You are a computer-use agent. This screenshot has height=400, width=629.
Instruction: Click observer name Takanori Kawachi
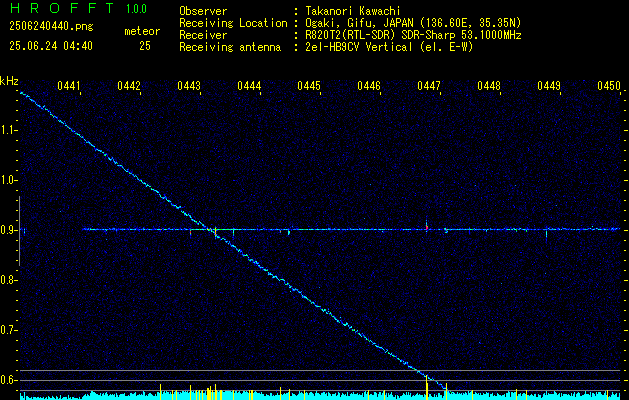coord(352,11)
